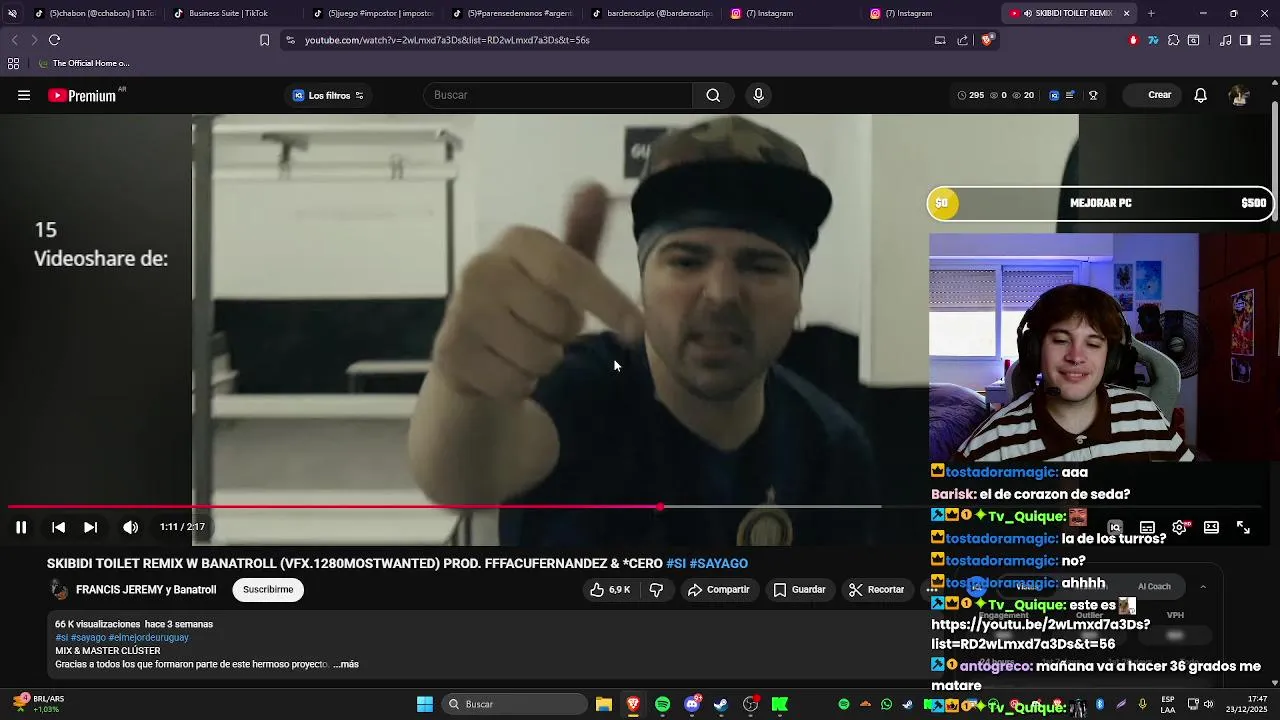The width and height of the screenshot is (1280, 720).
Task: Pause the video with the player button
Action: pos(21,527)
